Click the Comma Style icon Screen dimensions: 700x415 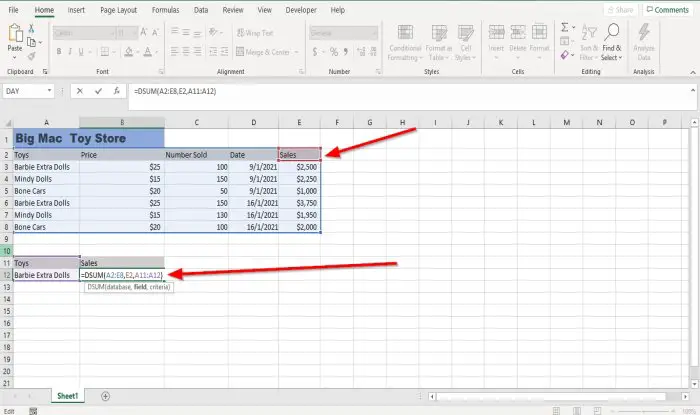[346, 52]
